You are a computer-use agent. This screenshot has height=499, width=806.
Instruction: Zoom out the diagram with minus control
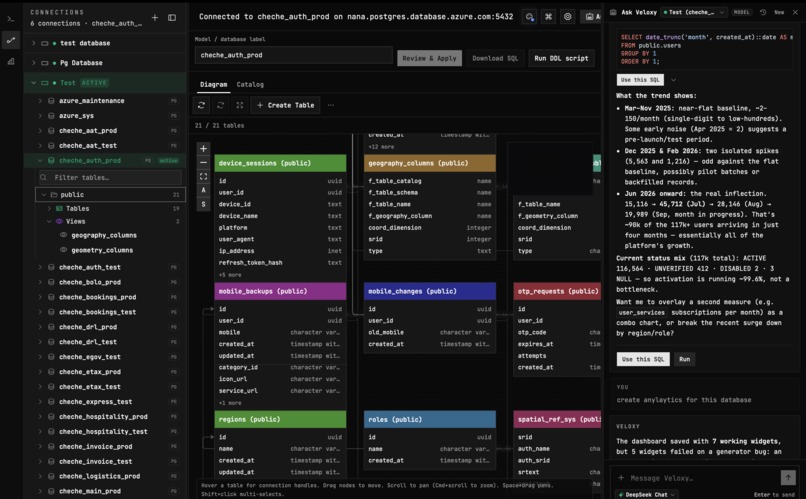204,162
